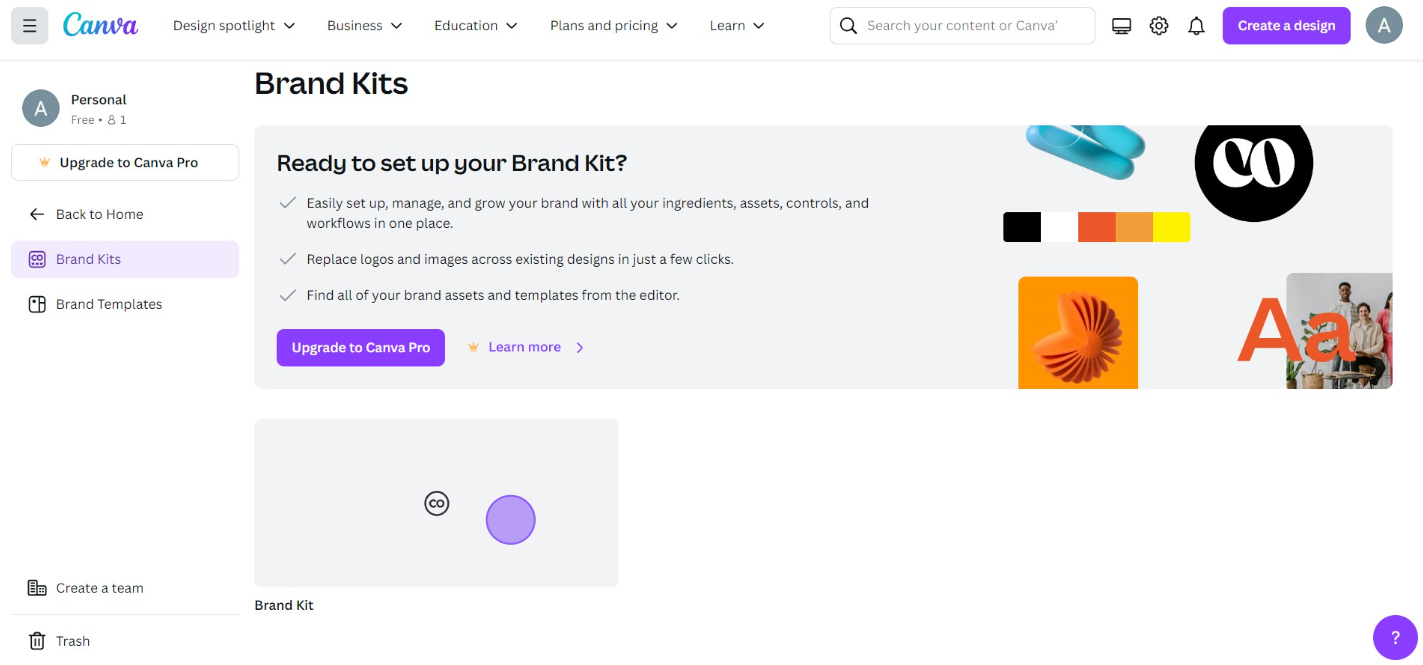Click the purple help question mark button
Viewport: 1423px width, 665px height.
1395,637
